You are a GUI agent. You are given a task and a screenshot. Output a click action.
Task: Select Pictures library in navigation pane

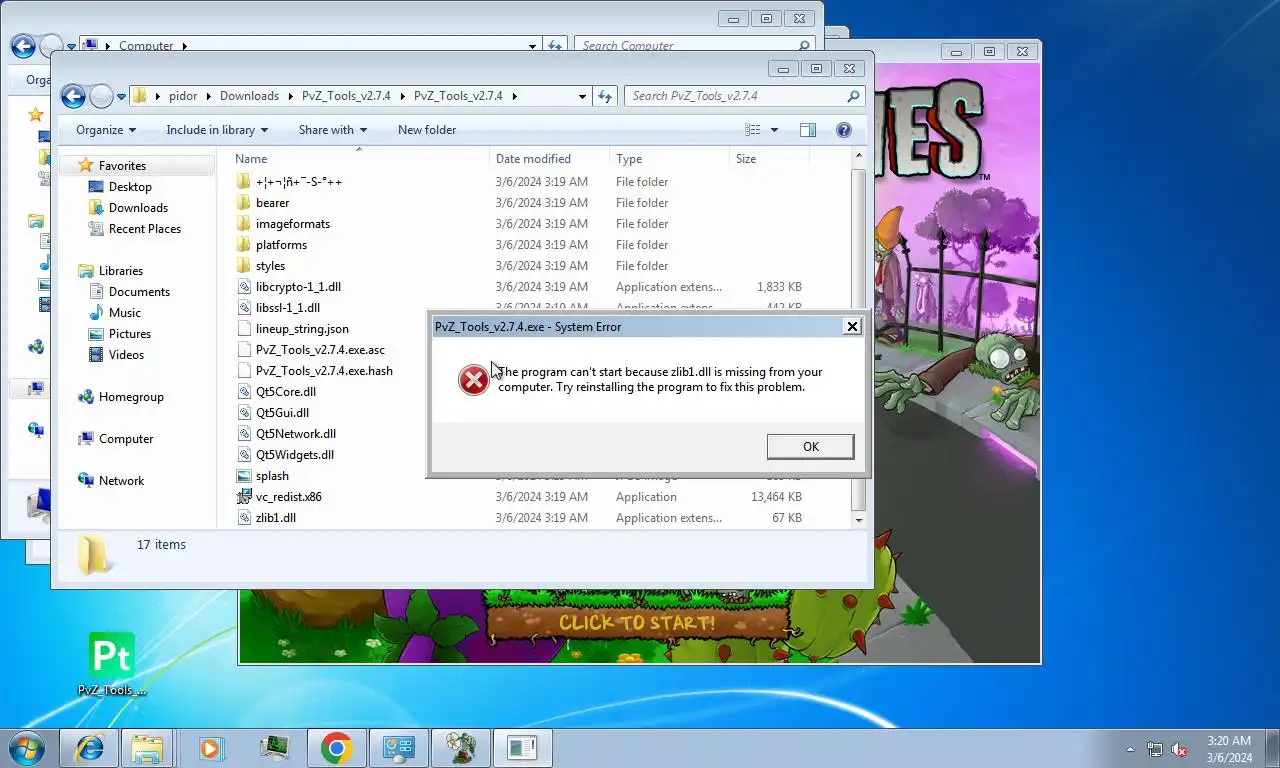(x=130, y=334)
